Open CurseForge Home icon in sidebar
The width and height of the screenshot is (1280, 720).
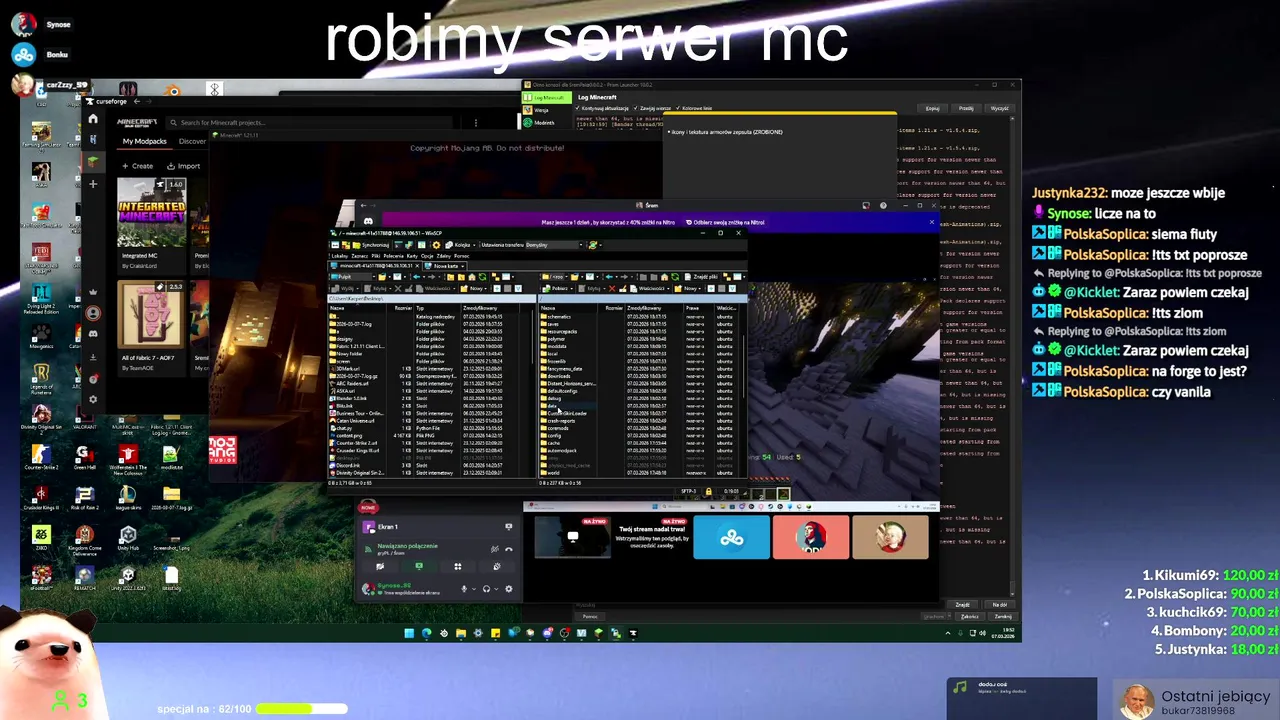point(93,118)
